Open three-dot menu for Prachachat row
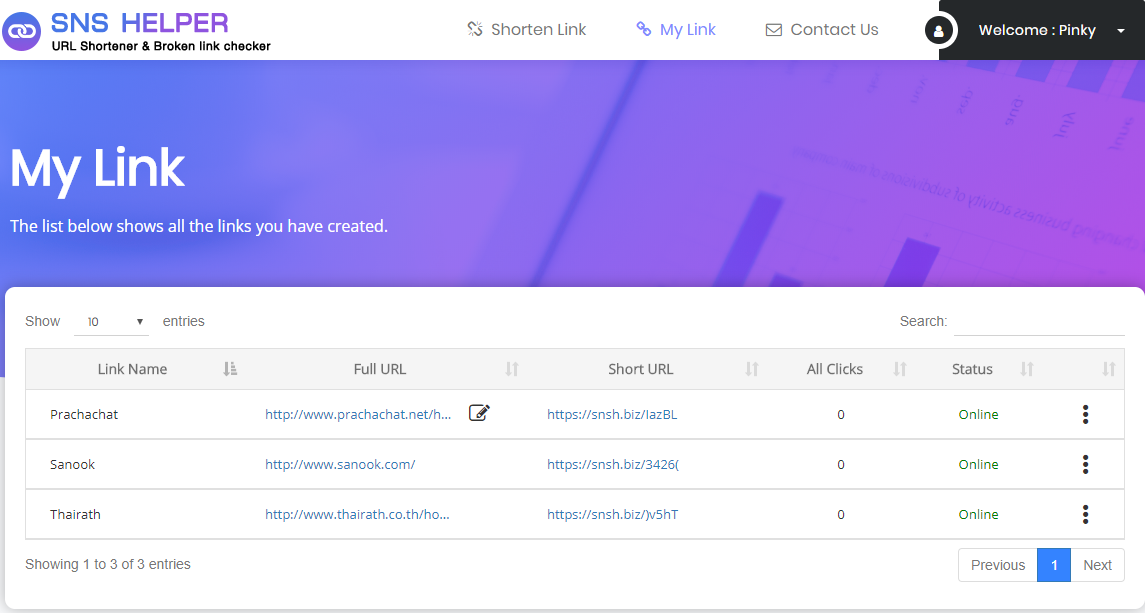The height and width of the screenshot is (613, 1145). coord(1085,414)
